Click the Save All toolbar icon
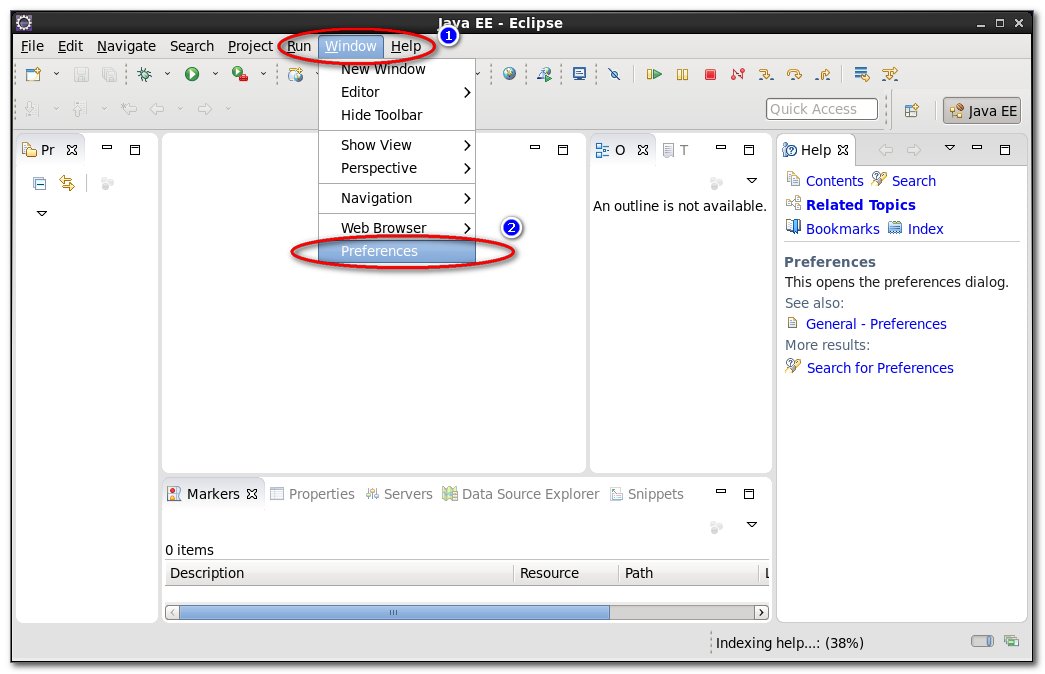This screenshot has height=674, width=1045. click(109, 74)
